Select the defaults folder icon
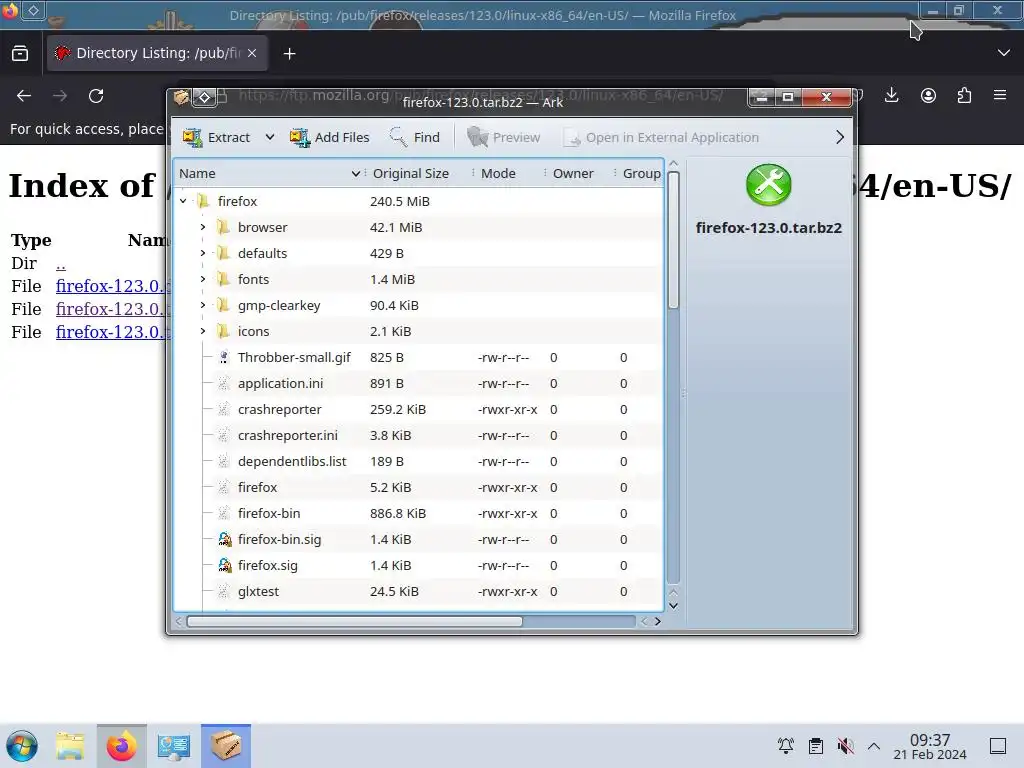Viewport: 1024px width, 768px height. [224, 253]
